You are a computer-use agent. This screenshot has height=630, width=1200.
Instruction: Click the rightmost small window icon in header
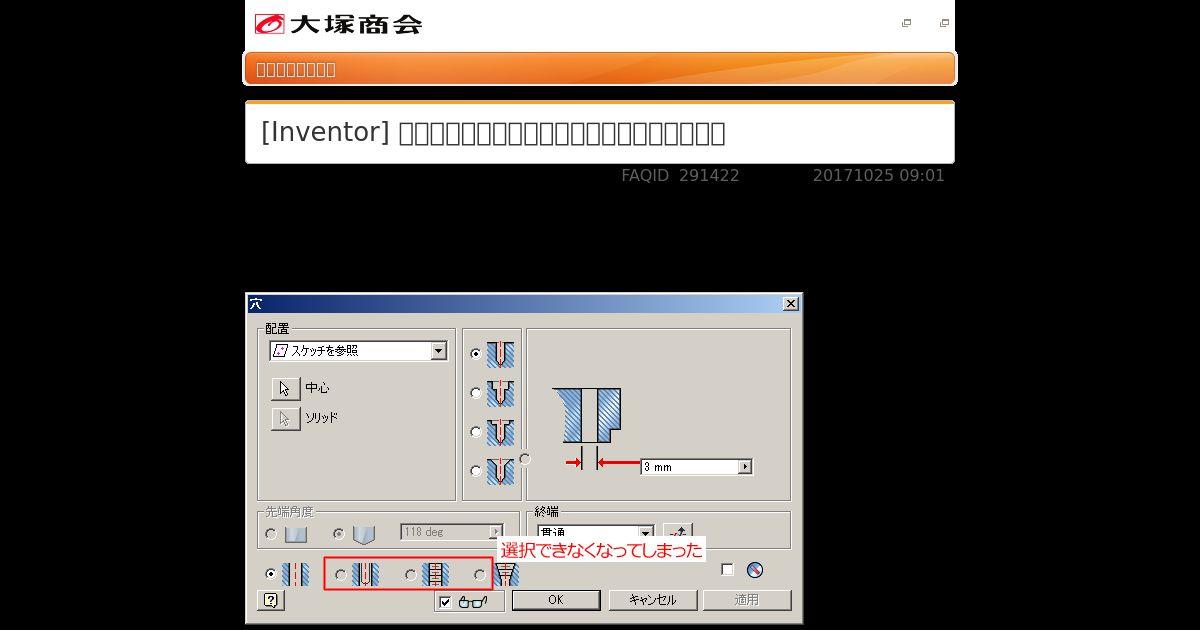pos(944,23)
